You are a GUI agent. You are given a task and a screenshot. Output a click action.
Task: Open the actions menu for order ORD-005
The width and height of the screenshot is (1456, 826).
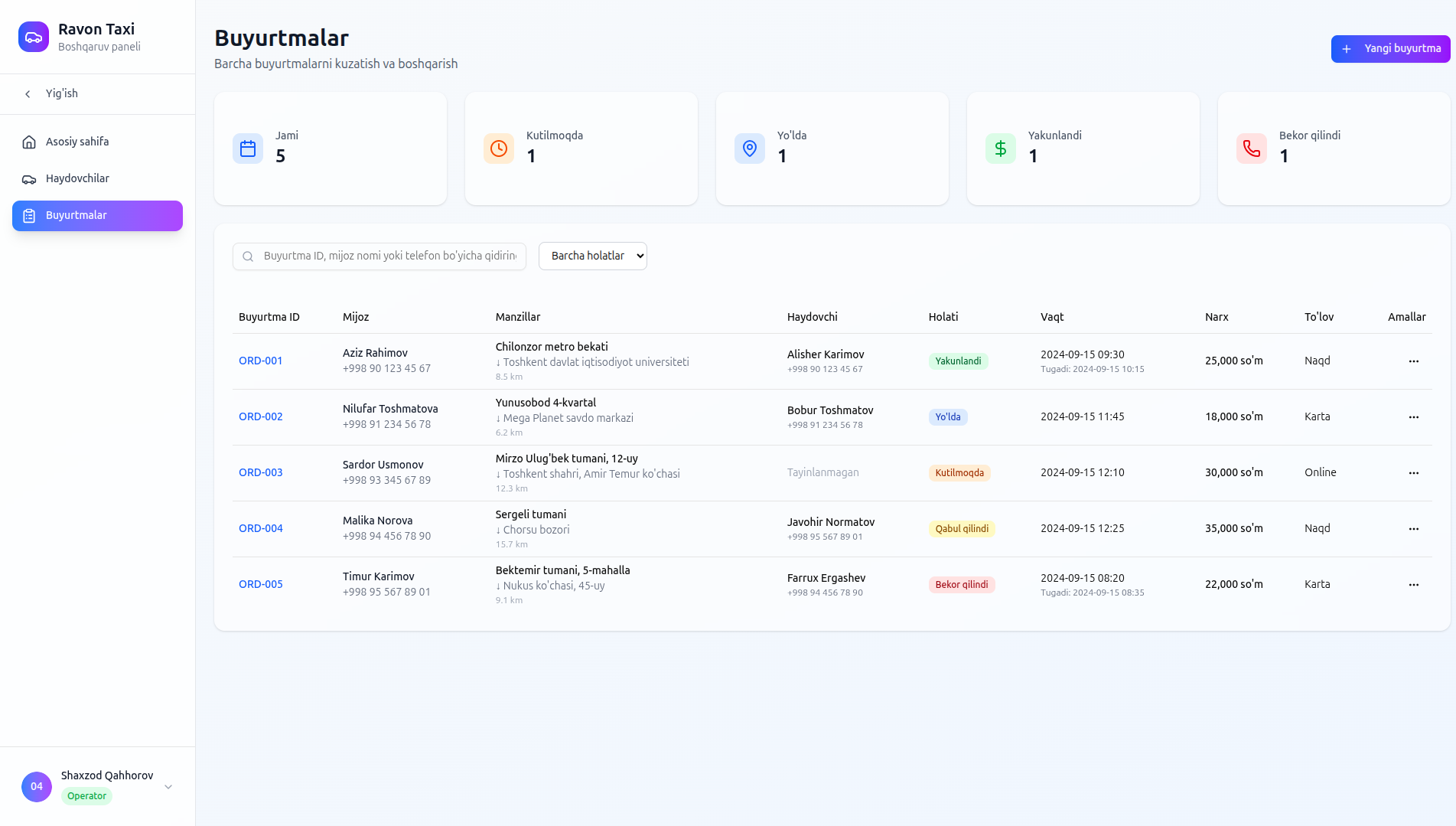(1413, 584)
